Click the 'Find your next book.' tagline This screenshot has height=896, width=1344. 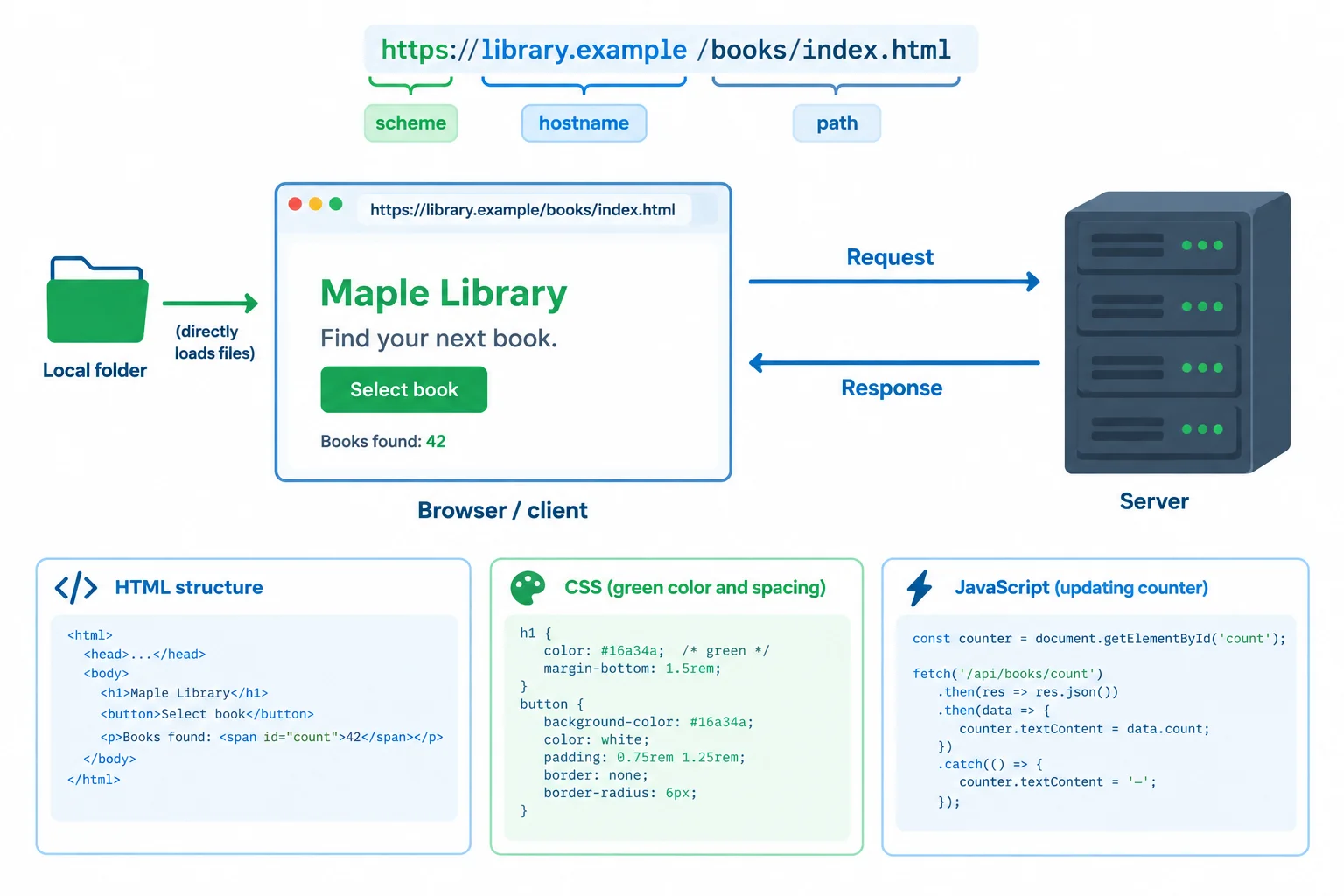(438, 339)
